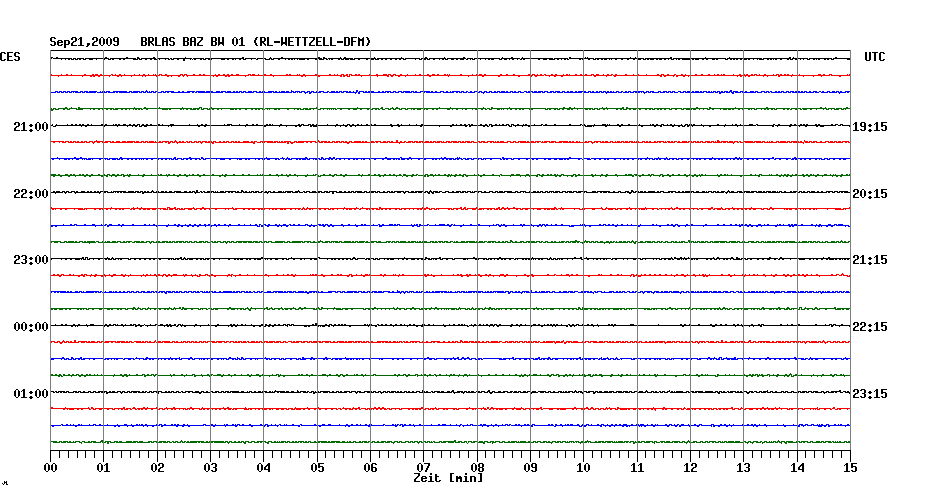Click the 21:00 time label on left axis

[30, 127]
